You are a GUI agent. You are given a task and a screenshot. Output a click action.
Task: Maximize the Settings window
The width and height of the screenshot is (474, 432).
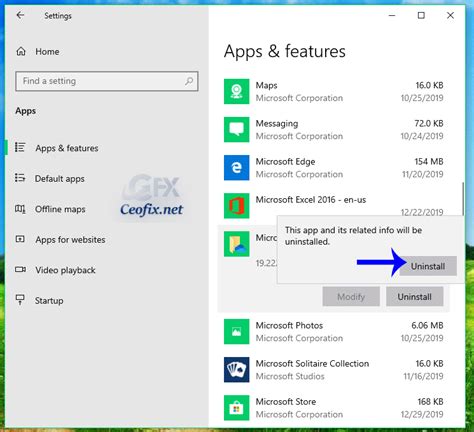pos(421,15)
